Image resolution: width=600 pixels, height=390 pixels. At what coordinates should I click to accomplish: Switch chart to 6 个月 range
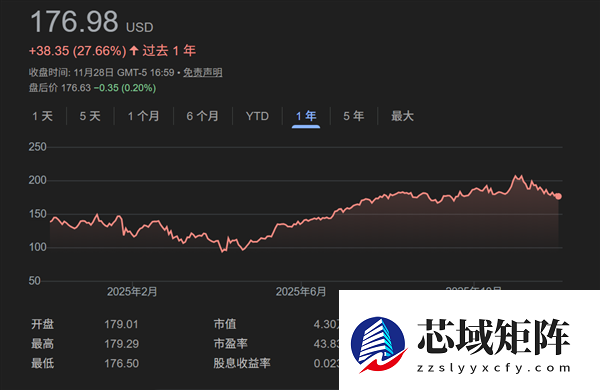(x=202, y=116)
